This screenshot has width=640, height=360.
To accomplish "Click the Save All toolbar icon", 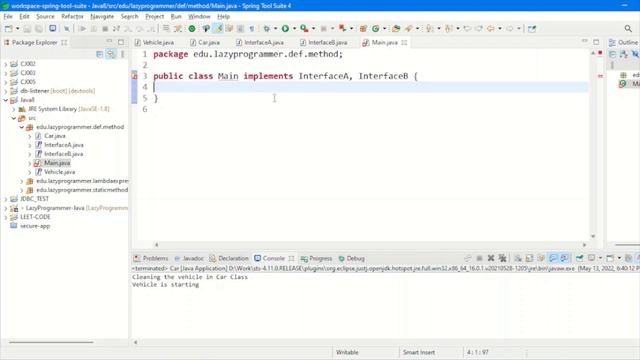I will [x=38, y=29].
